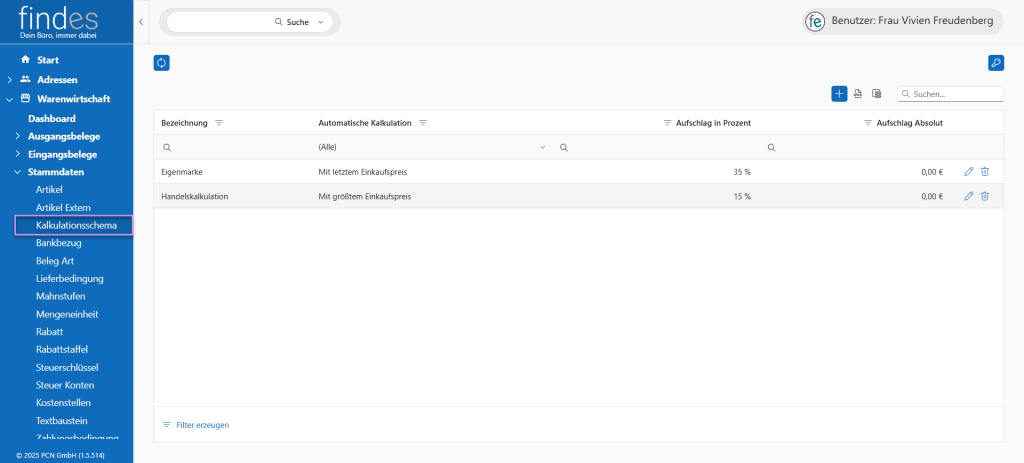Click filter icon beside Automatische Kalkulation header

coord(423,123)
